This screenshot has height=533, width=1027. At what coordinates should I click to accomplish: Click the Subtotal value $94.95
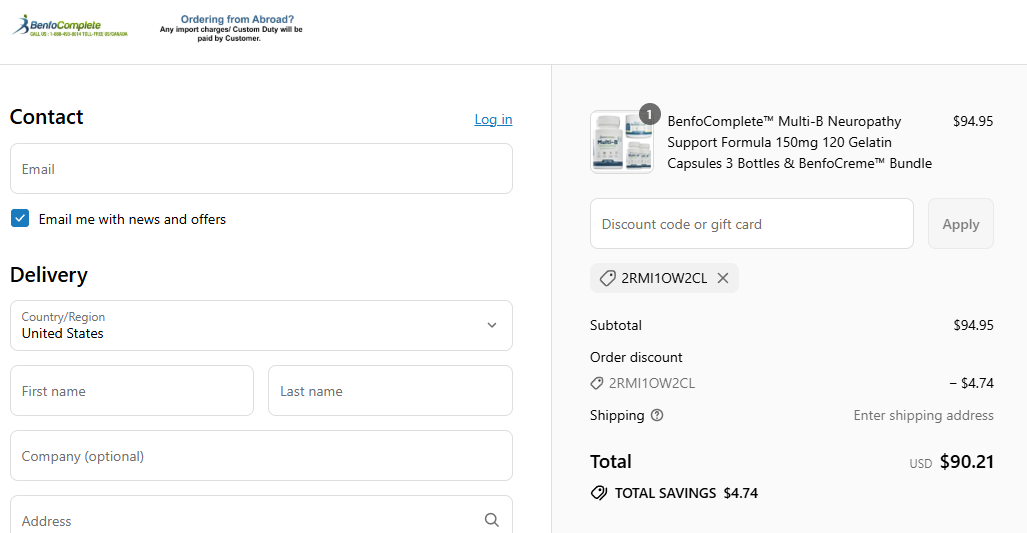click(973, 325)
